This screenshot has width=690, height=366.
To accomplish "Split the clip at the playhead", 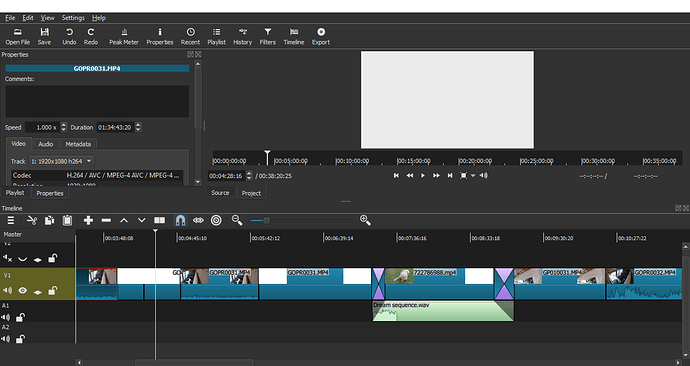I will pos(159,220).
